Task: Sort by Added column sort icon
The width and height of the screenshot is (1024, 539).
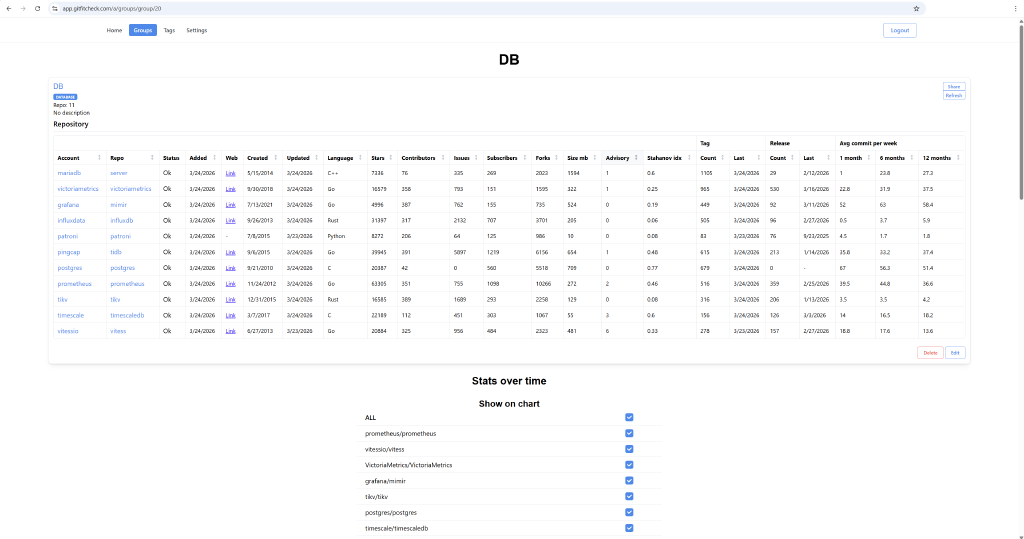Action: (214, 158)
